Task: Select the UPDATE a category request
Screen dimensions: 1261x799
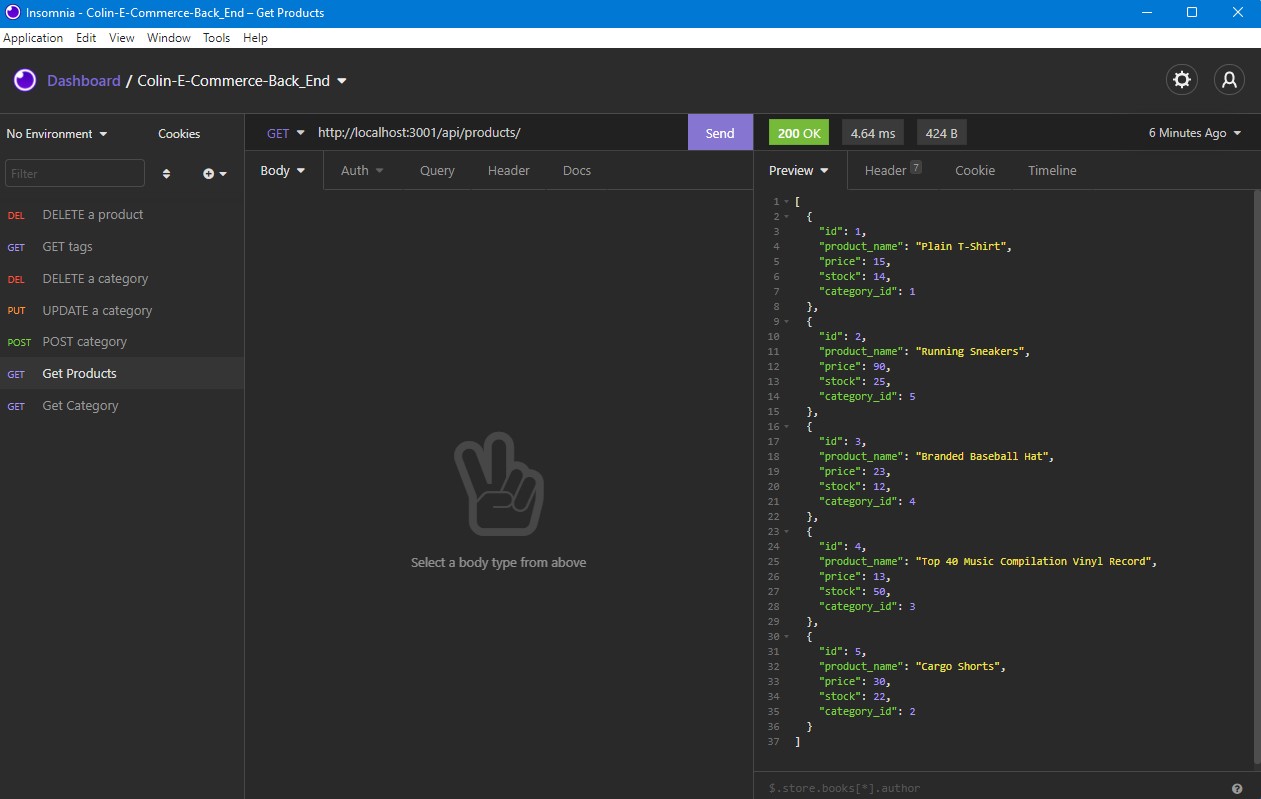Action: point(122,310)
